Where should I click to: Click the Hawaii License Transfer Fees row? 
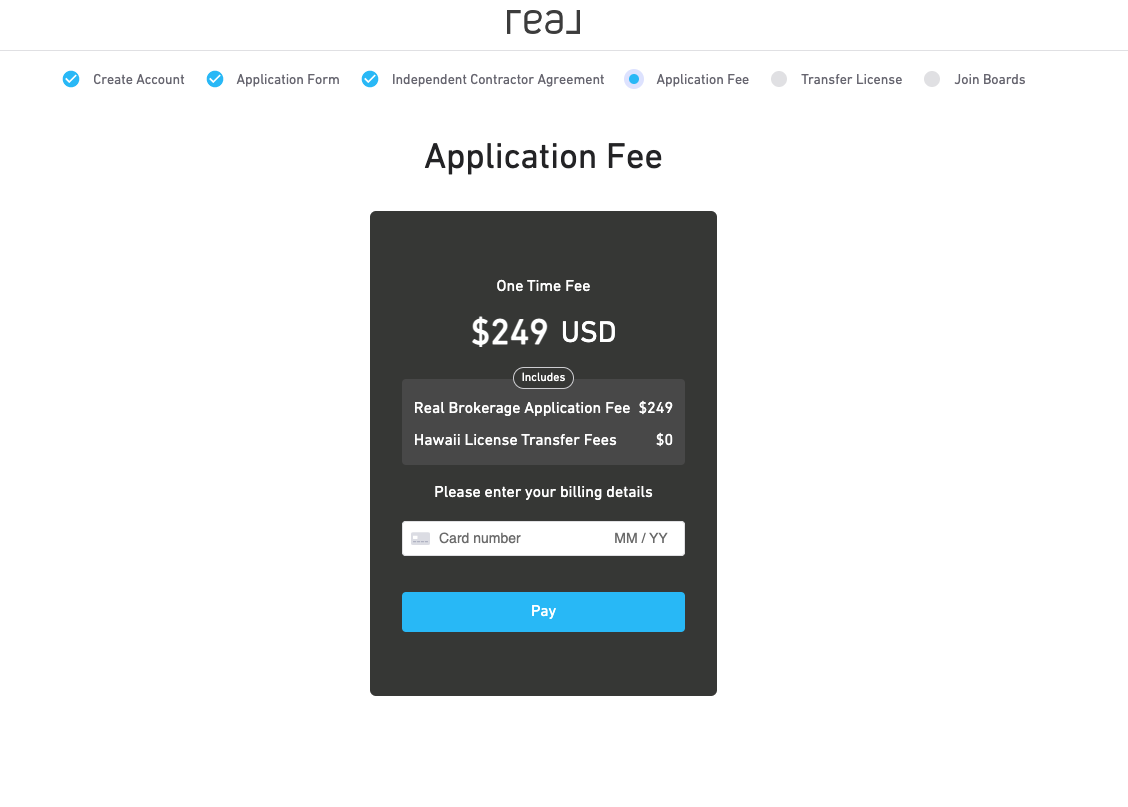tap(543, 440)
